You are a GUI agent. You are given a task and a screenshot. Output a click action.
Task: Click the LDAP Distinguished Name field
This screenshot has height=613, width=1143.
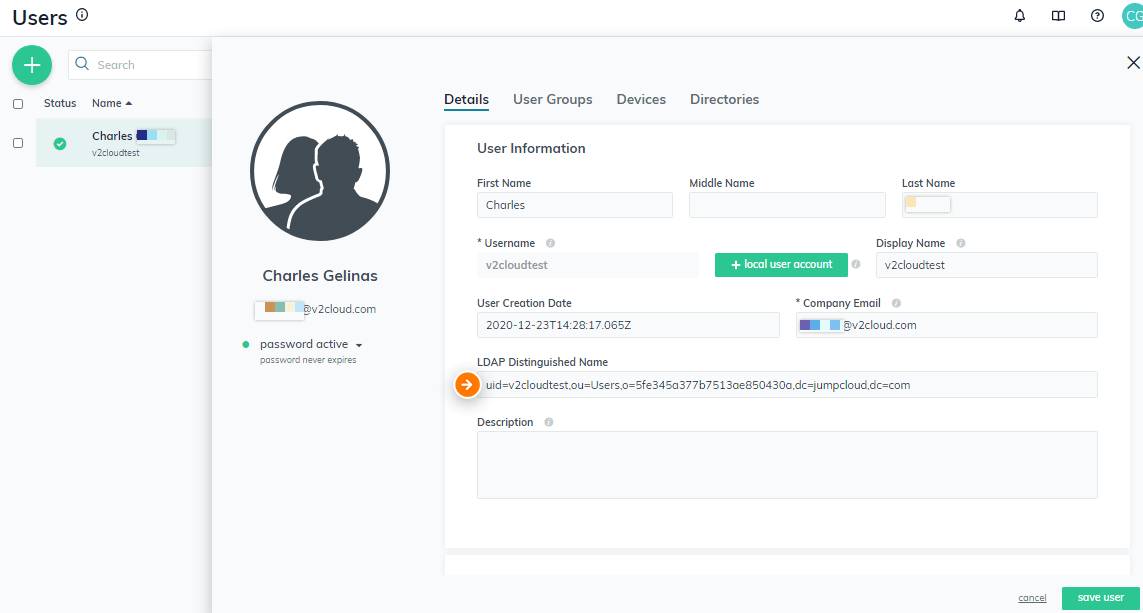click(787, 385)
